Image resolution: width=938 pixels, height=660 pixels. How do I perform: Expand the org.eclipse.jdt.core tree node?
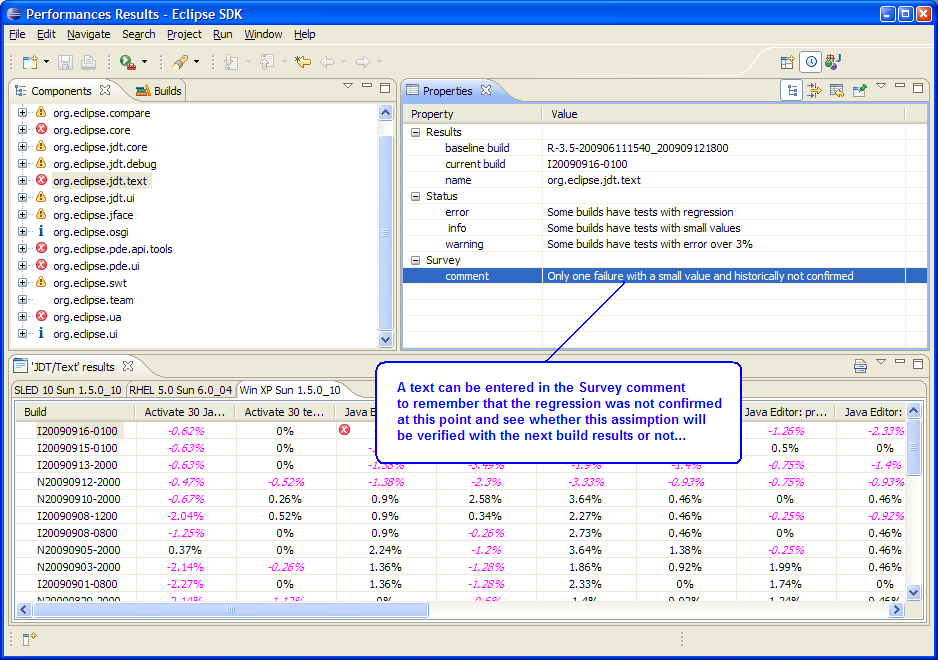click(x=22, y=147)
